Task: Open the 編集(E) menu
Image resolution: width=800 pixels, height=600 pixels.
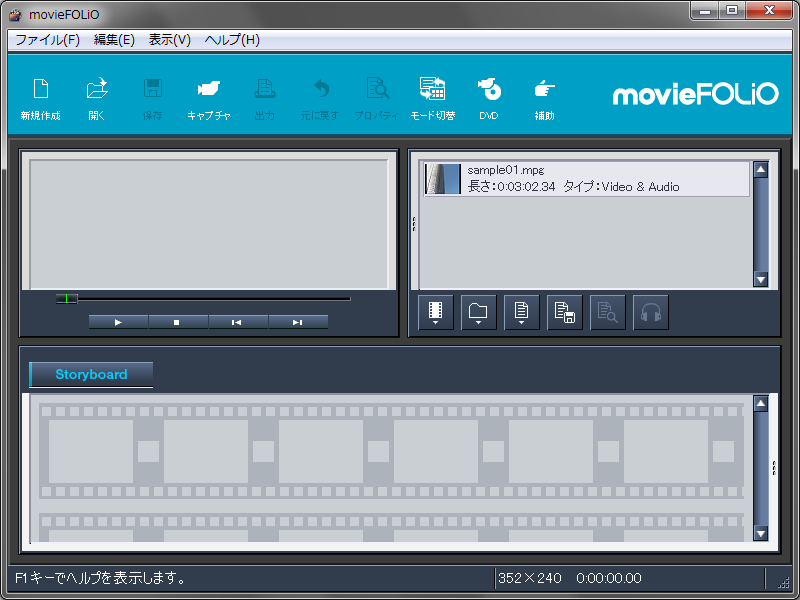Action: [114, 40]
